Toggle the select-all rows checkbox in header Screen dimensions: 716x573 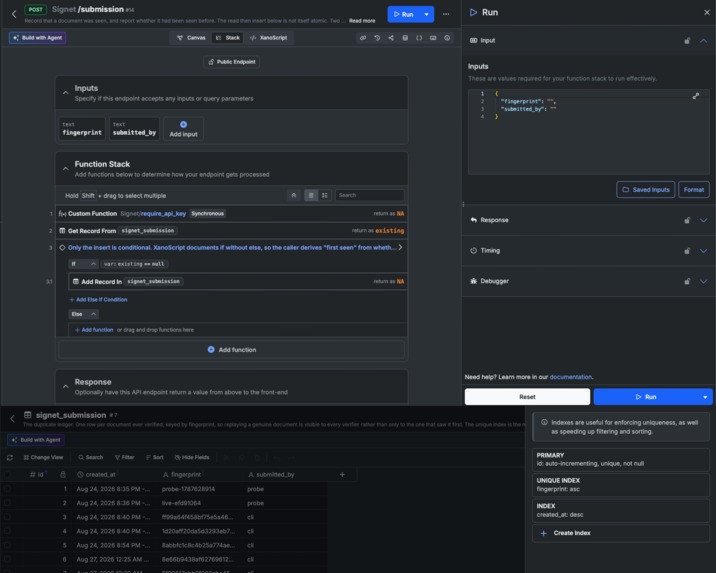coord(7,475)
